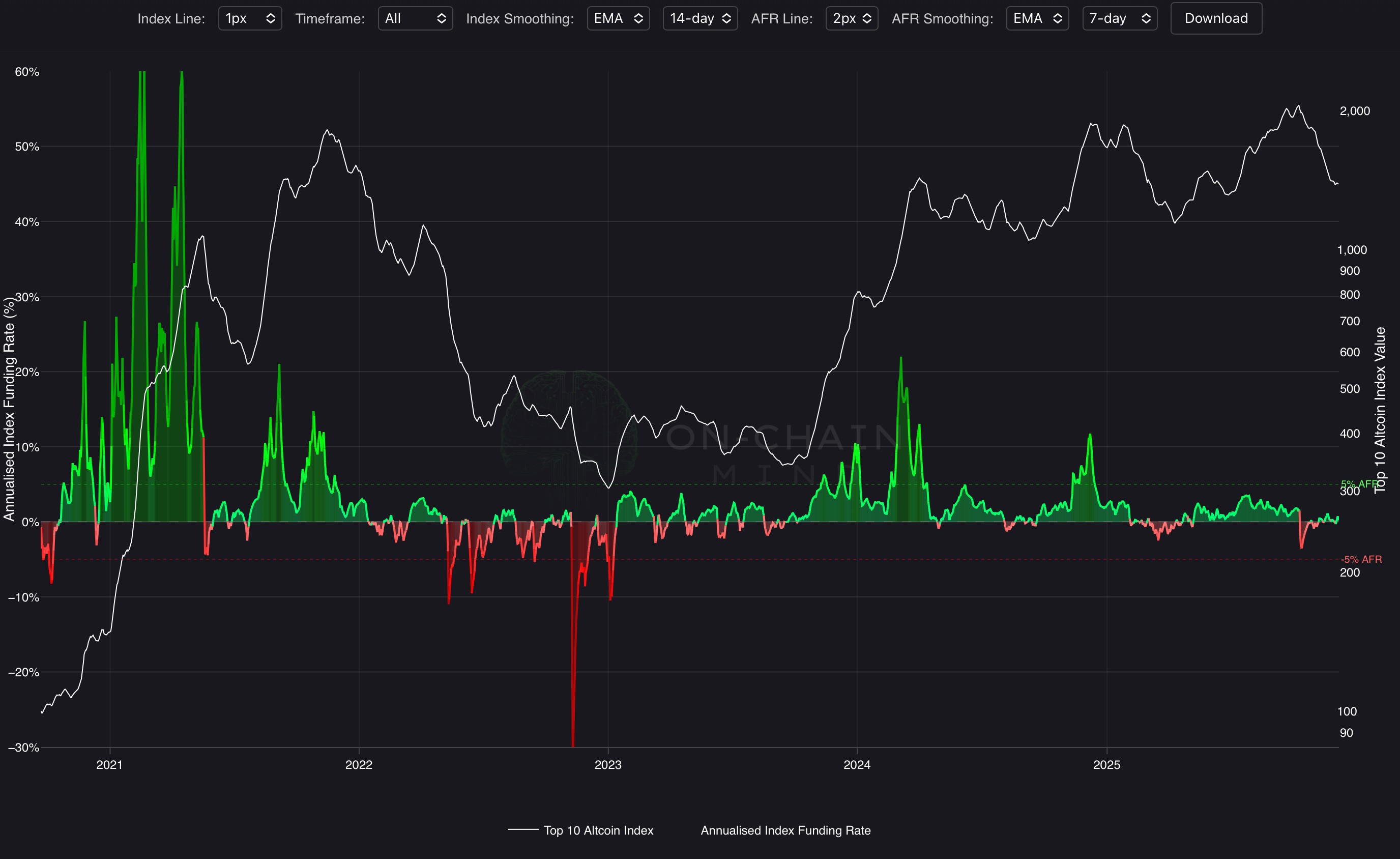Click the Download button
The image size is (1400, 859).
click(1216, 18)
